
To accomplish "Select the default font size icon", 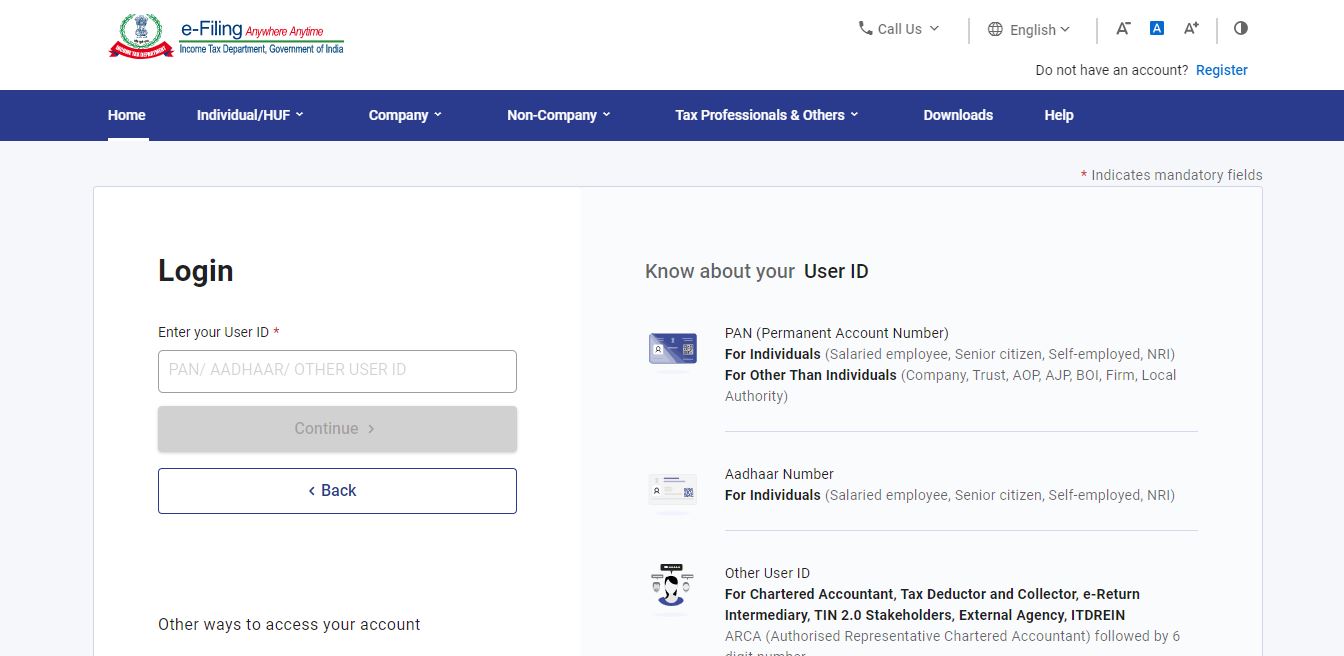I will tap(1156, 29).
